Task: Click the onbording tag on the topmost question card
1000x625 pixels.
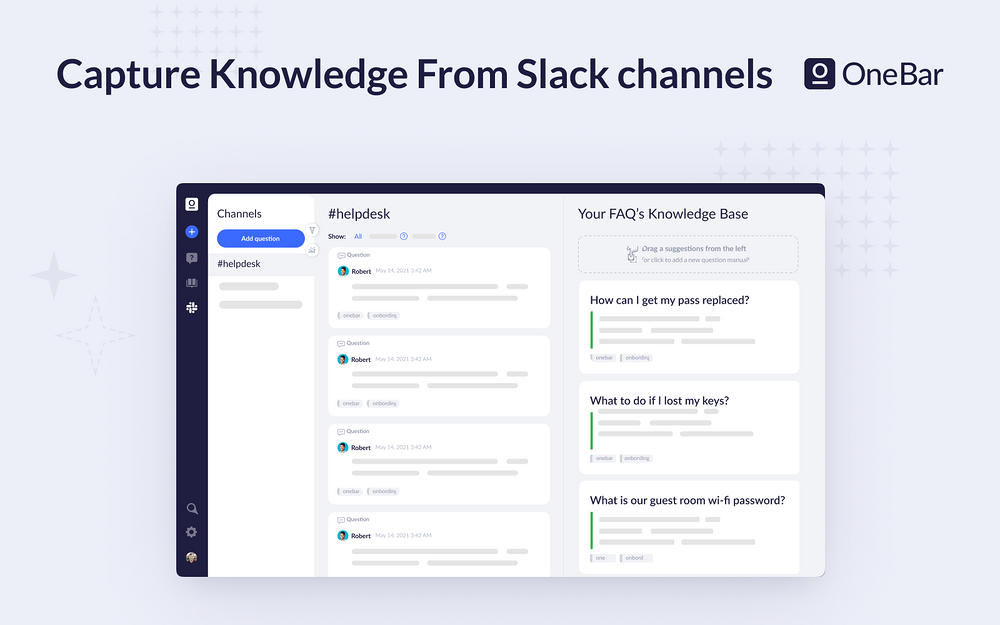Action: click(x=383, y=316)
